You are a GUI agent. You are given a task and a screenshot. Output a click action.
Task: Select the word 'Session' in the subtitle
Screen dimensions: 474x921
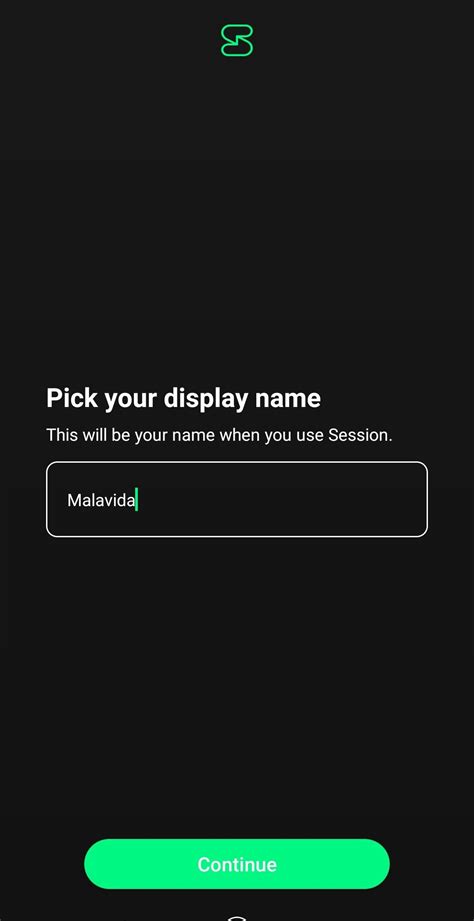pos(358,436)
